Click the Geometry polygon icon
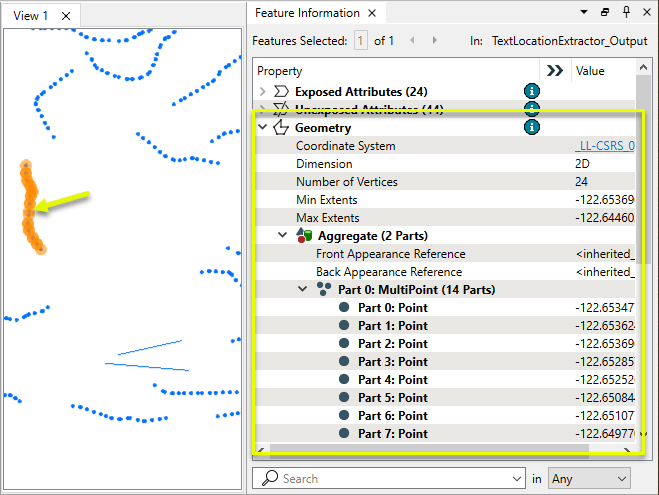This screenshot has width=659, height=495. tap(281, 128)
